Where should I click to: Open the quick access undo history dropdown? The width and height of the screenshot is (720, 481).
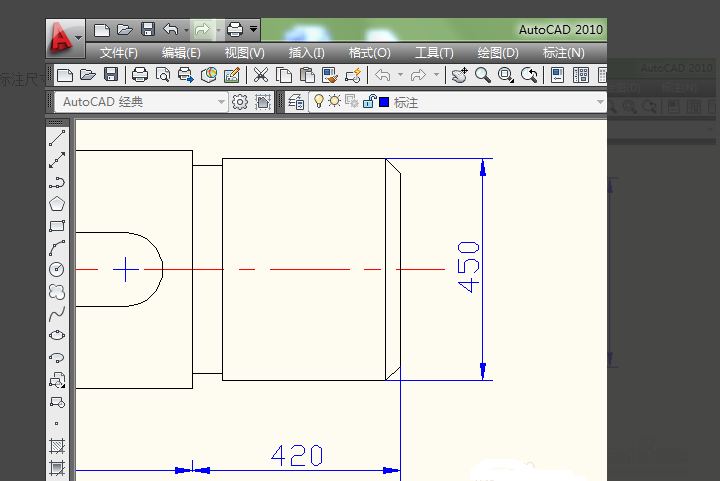[186, 30]
